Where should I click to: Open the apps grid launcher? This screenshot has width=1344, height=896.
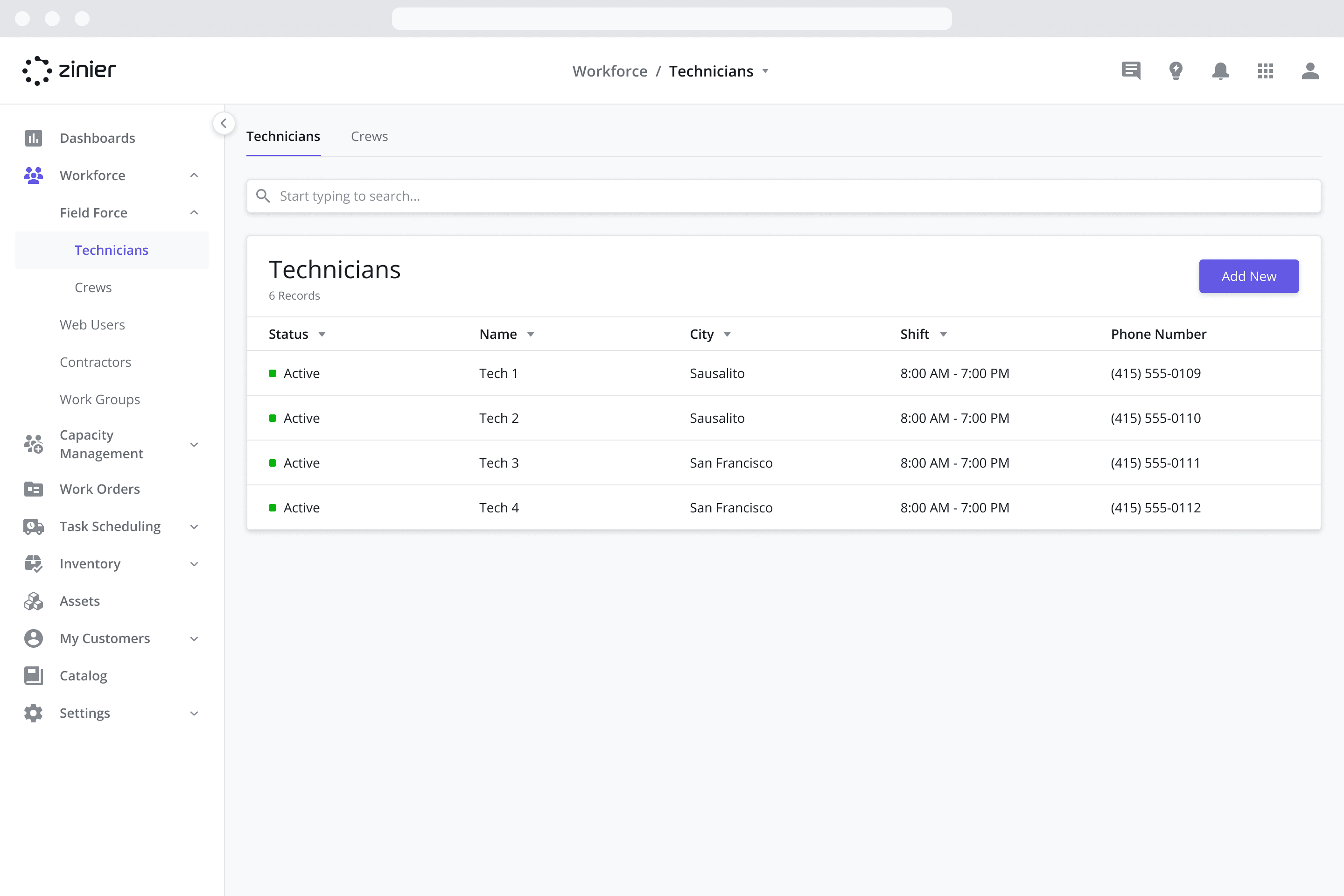[x=1265, y=71]
